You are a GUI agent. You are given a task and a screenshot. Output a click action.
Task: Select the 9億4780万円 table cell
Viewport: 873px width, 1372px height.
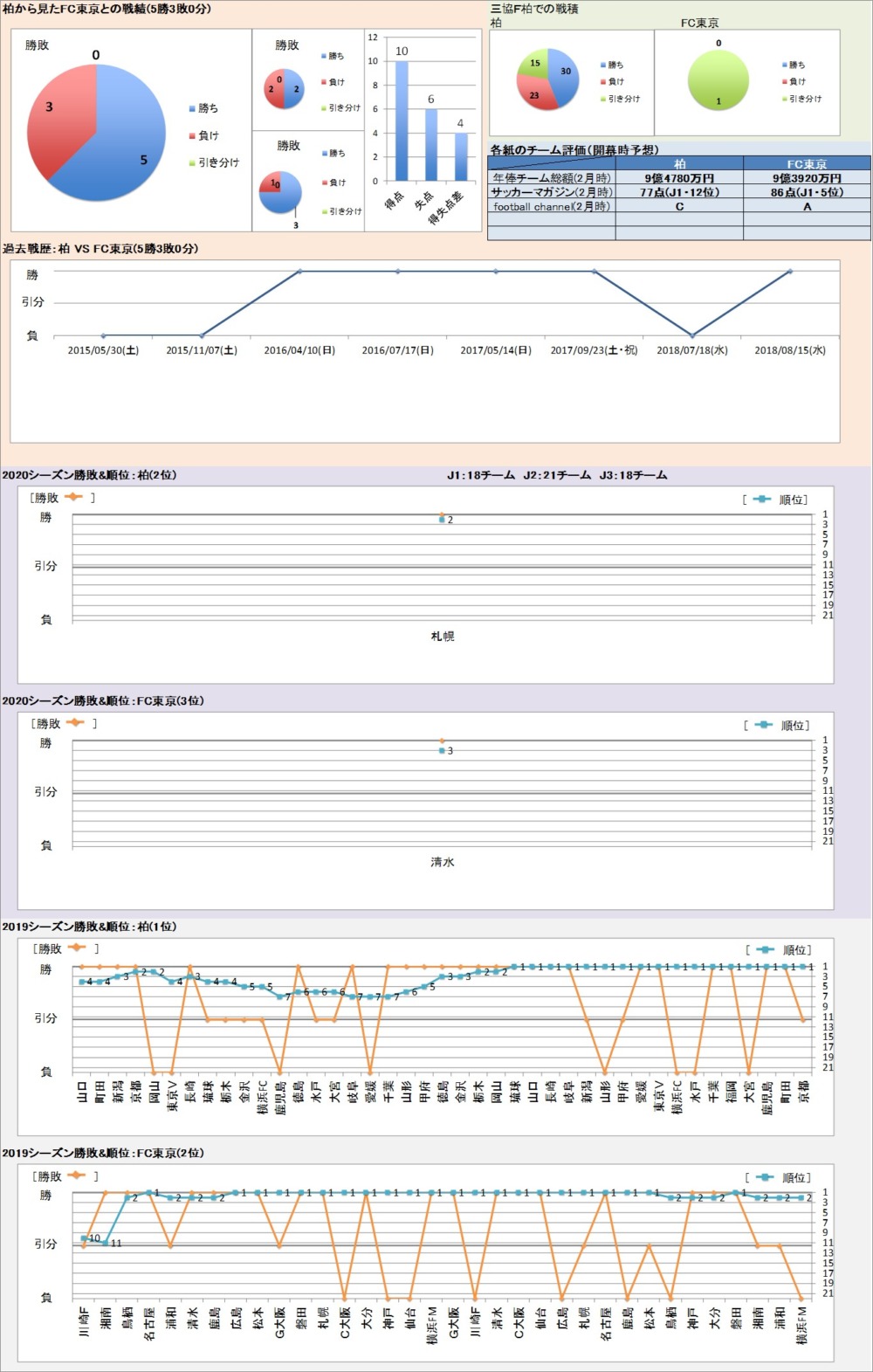coord(679,178)
